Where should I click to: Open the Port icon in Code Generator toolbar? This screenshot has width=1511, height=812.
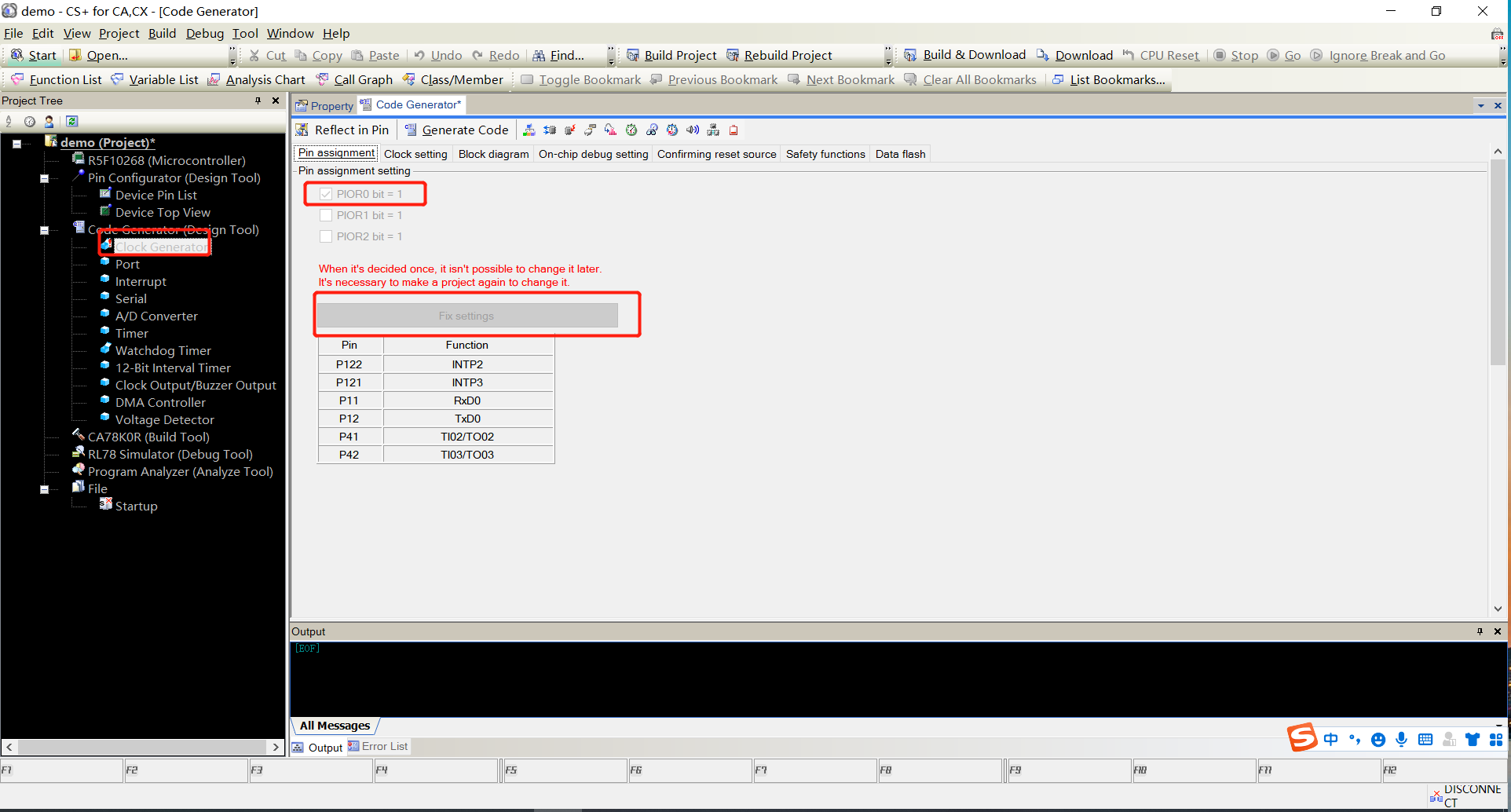tap(550, 130)
